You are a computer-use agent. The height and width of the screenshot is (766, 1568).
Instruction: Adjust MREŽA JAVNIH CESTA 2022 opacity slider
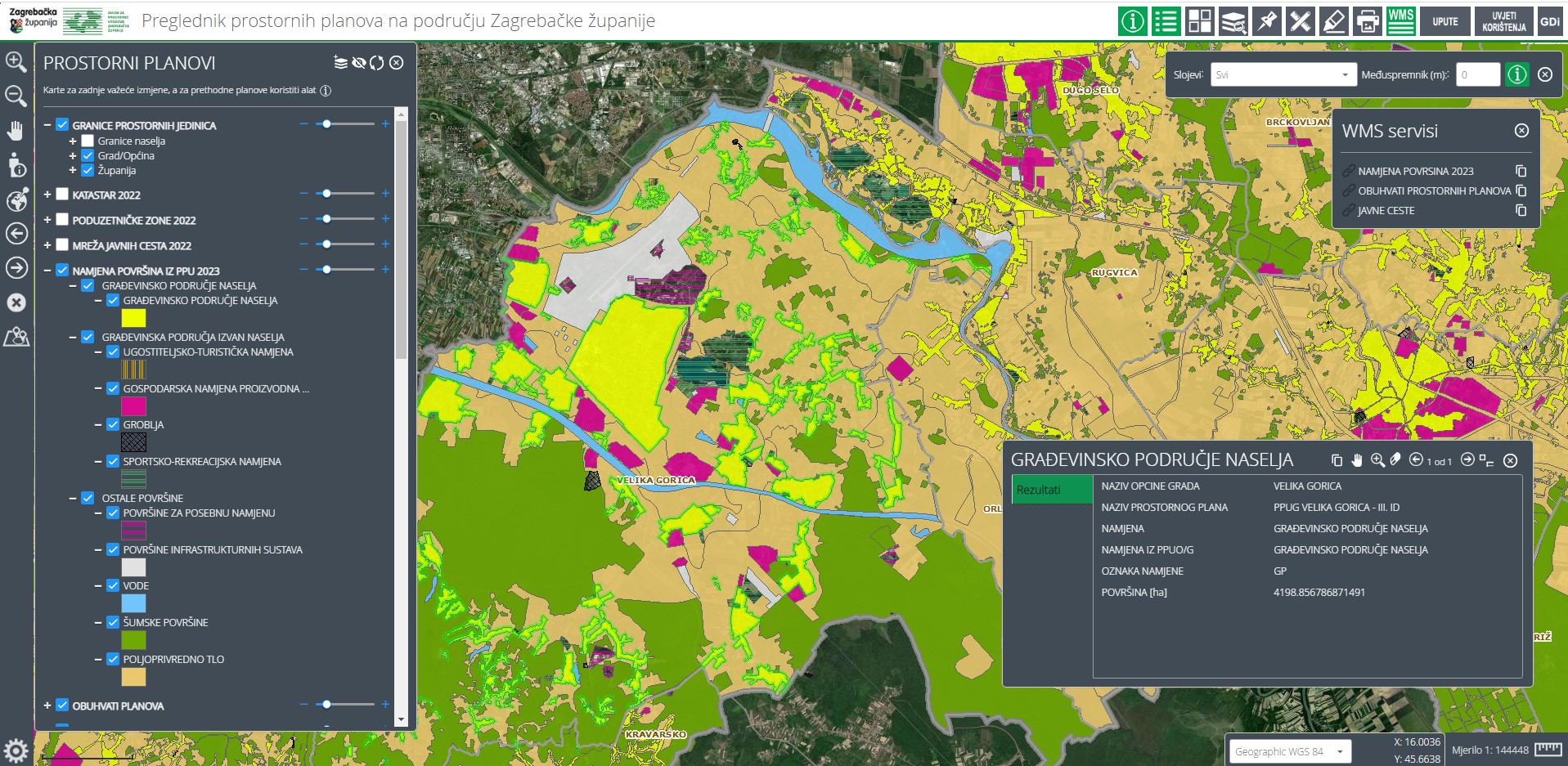click(x=326, y=244)
